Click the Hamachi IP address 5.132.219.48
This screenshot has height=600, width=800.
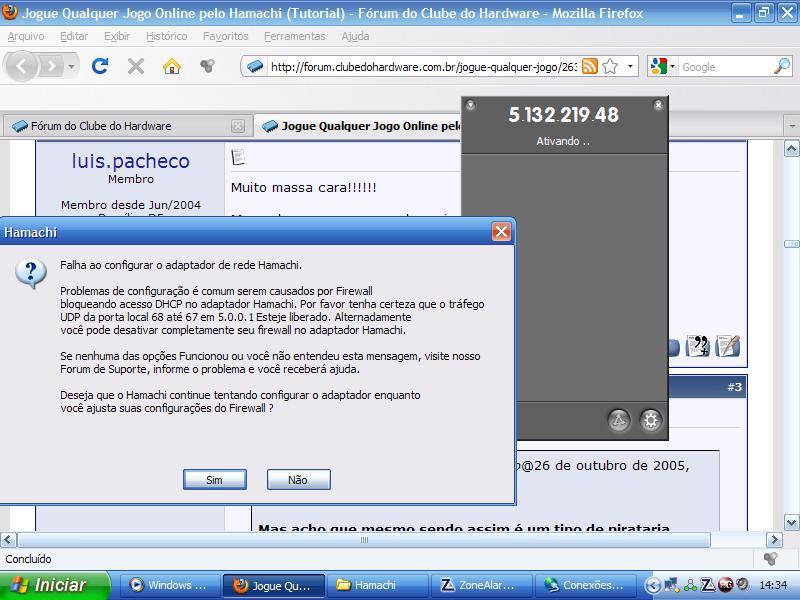tap(563, 115)
